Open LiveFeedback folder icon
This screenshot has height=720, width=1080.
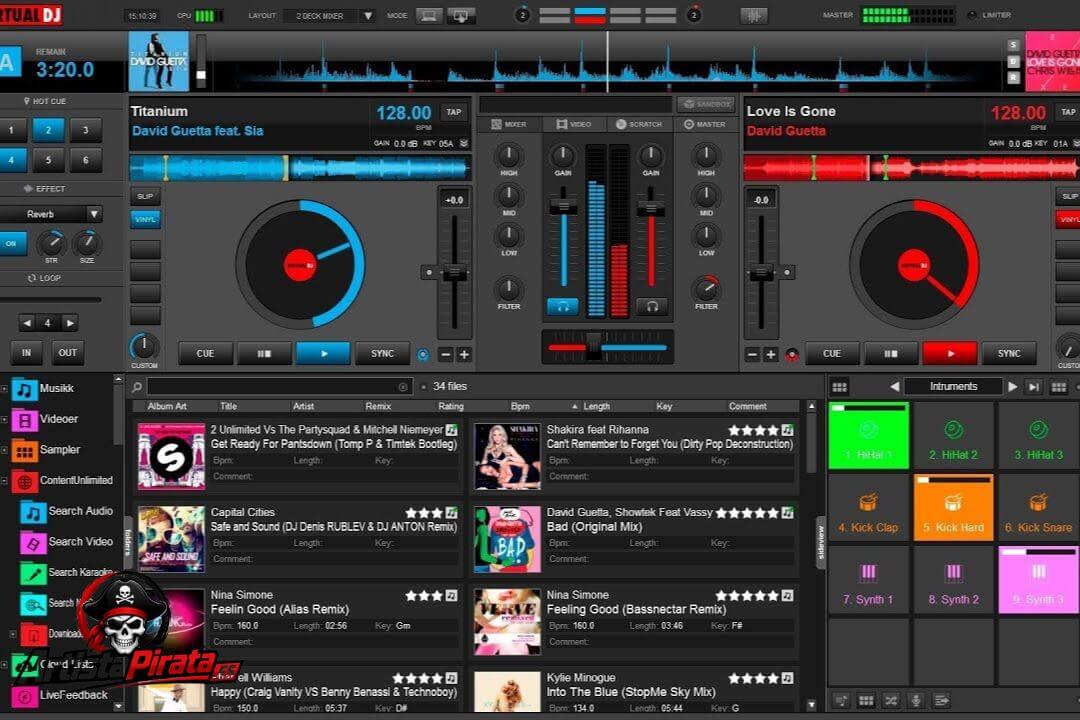24,696
